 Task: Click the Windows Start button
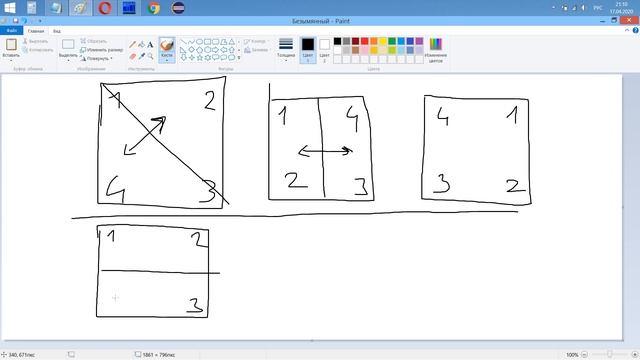(9, 7)
